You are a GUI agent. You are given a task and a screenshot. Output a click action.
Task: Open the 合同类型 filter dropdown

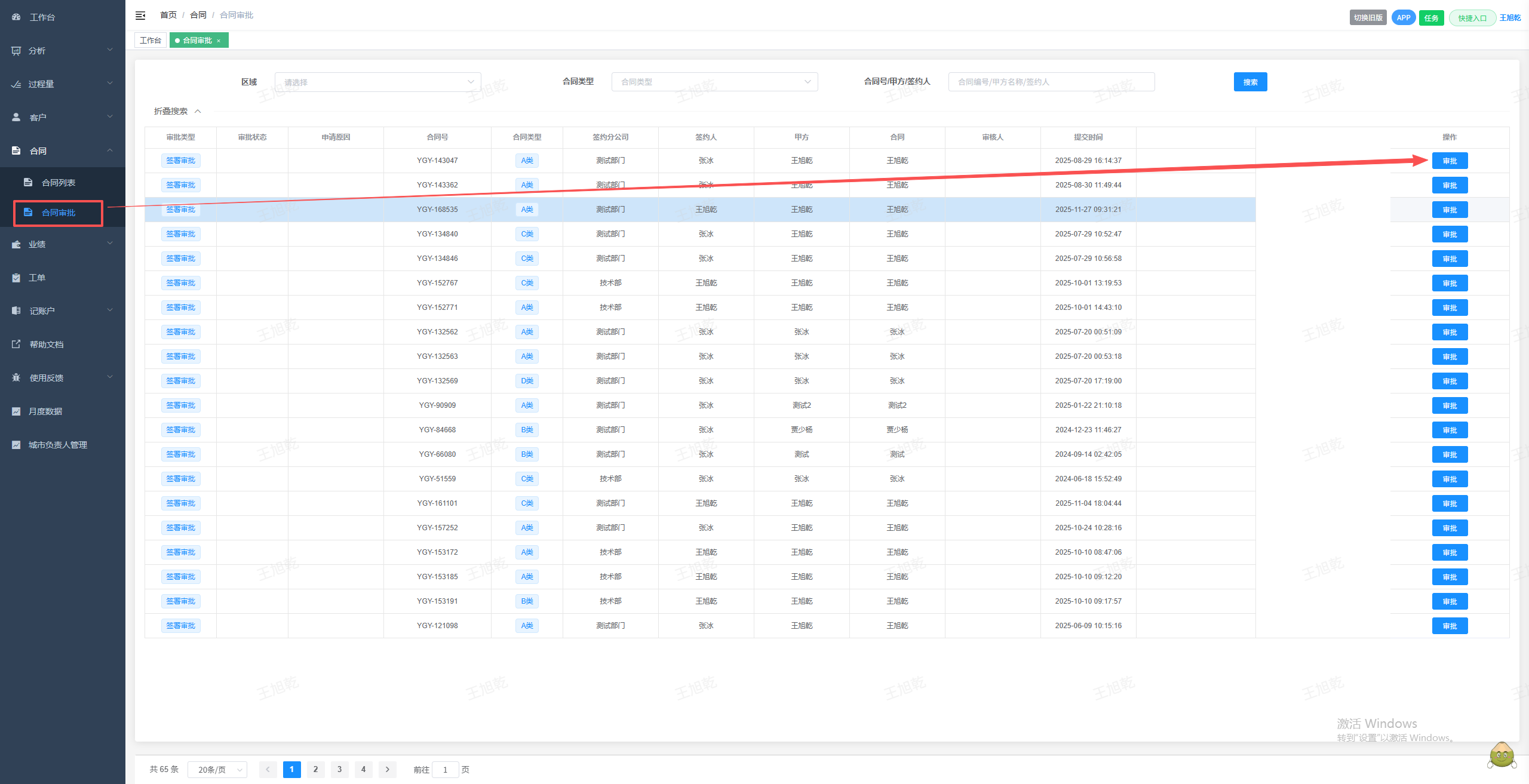[715, 82]
